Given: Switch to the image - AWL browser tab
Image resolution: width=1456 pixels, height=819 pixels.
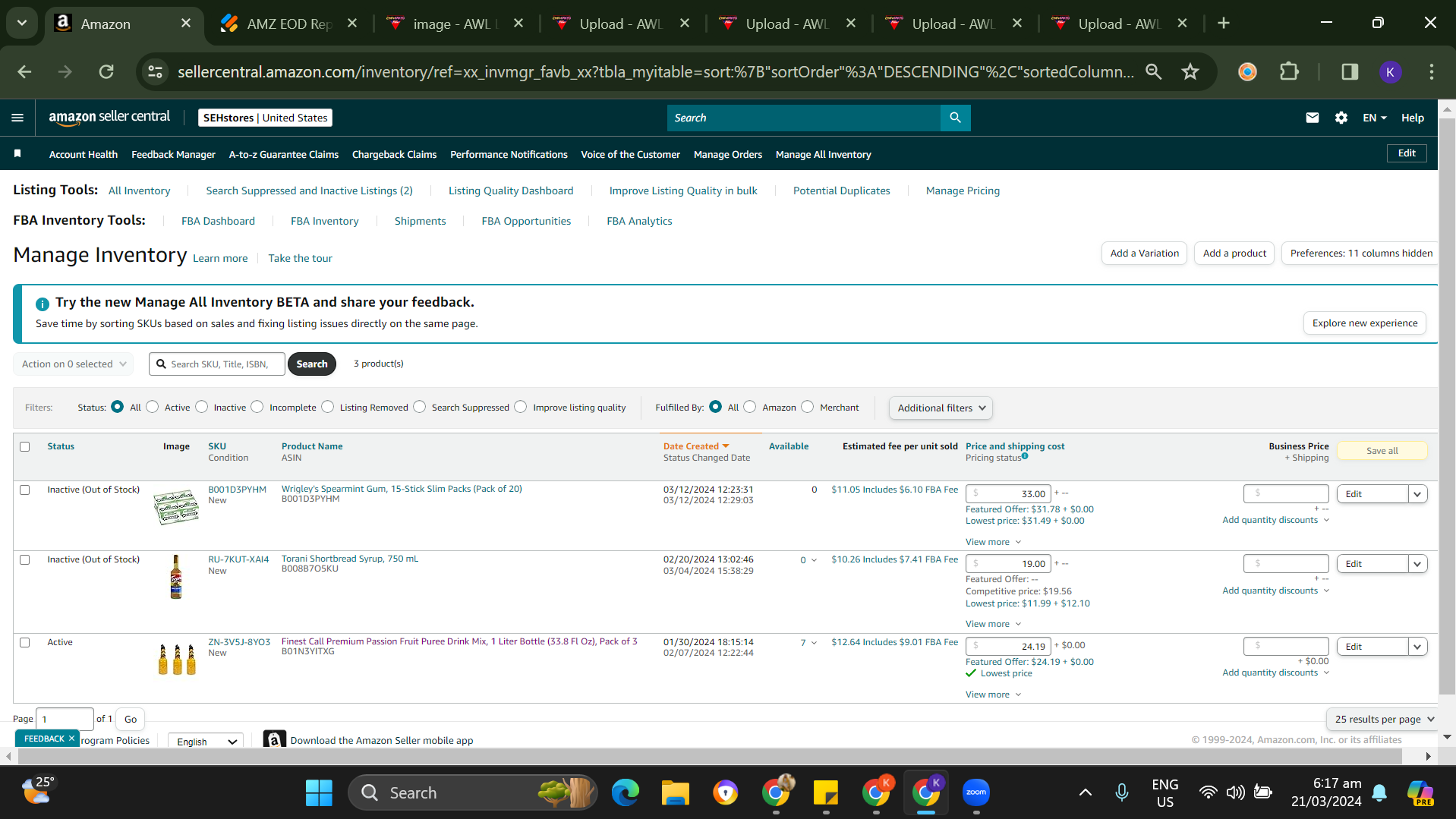Looking at the screenshot, I should [x=455, y=24].
